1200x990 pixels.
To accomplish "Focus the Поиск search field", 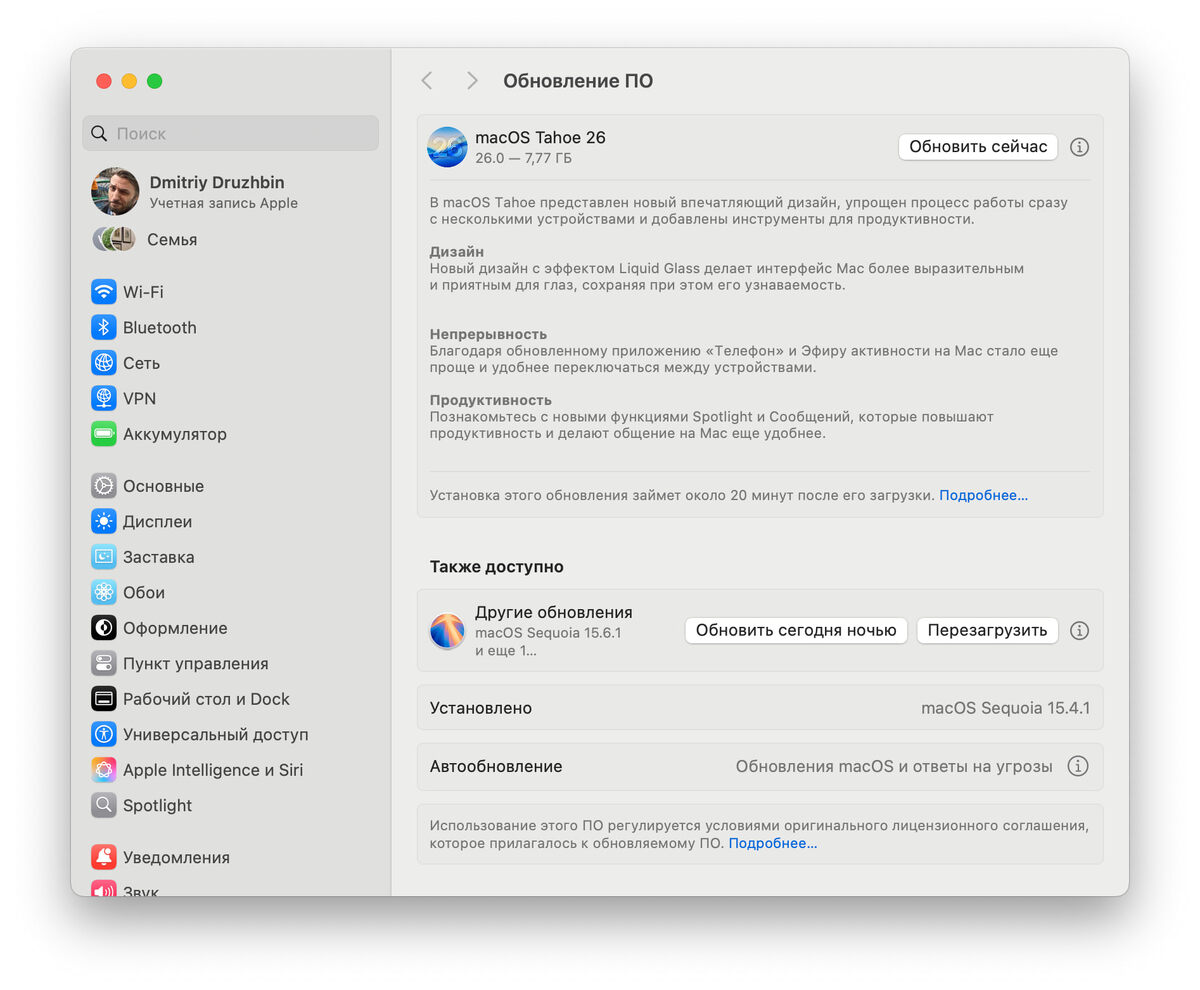I will [231, 133].
